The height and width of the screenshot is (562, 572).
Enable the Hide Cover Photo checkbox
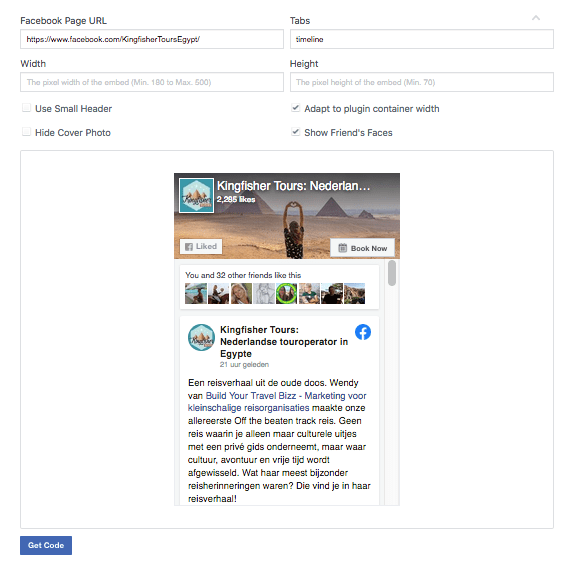[26, 132]
